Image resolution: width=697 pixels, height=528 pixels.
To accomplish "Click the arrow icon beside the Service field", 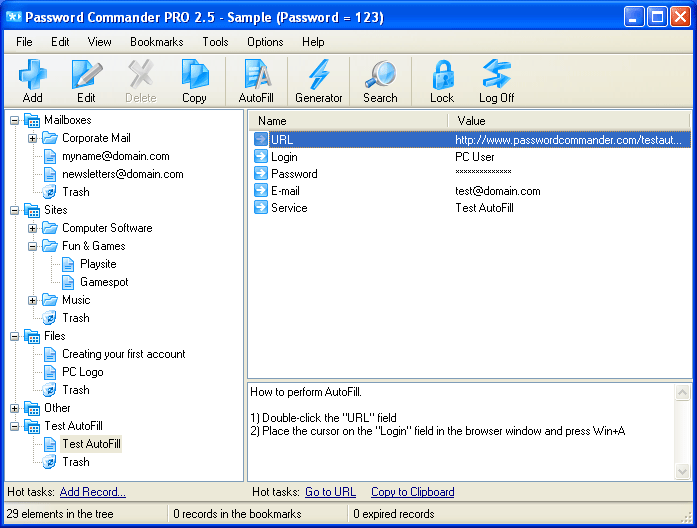I will (261, 208).
